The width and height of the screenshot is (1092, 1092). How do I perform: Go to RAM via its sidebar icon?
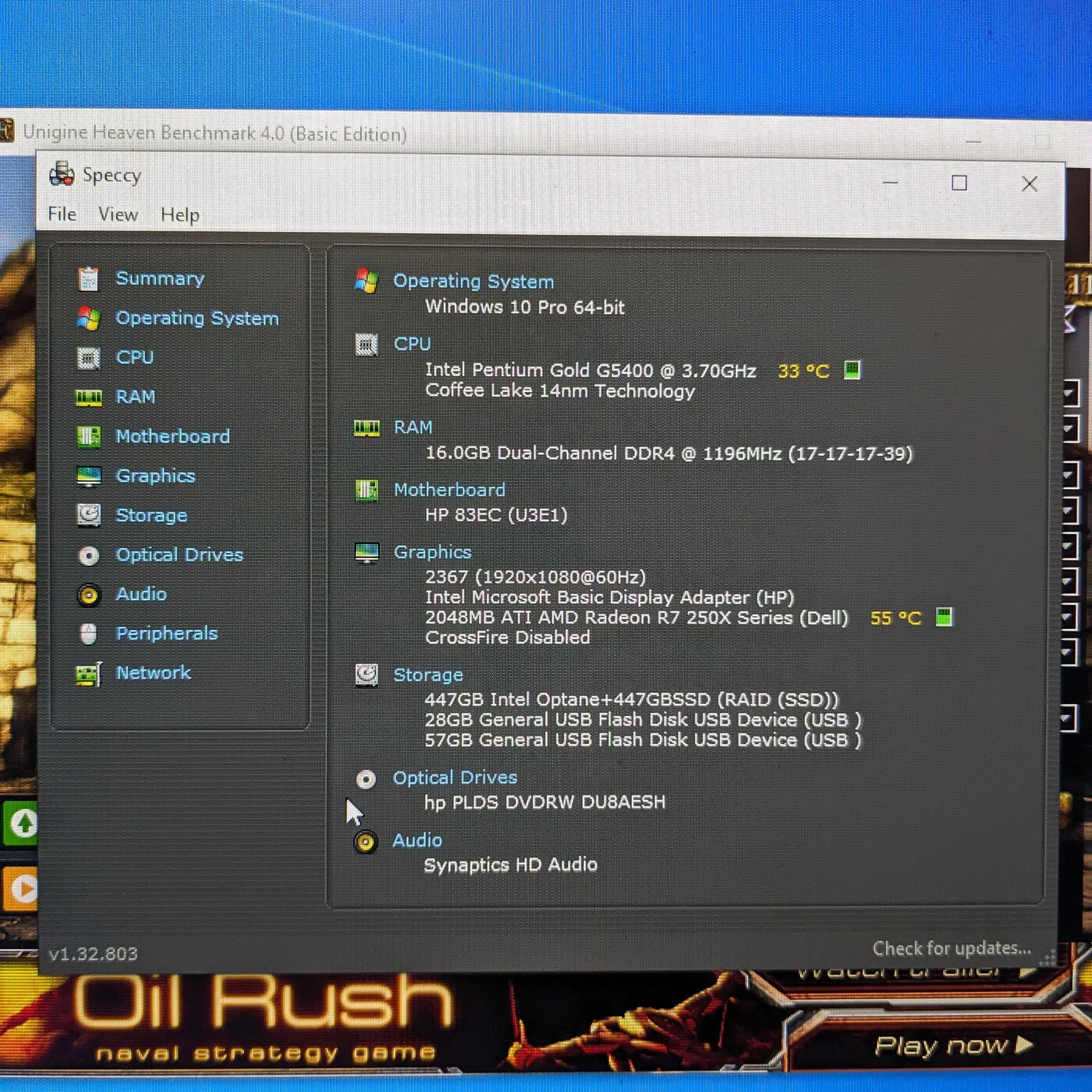point(89,397)
